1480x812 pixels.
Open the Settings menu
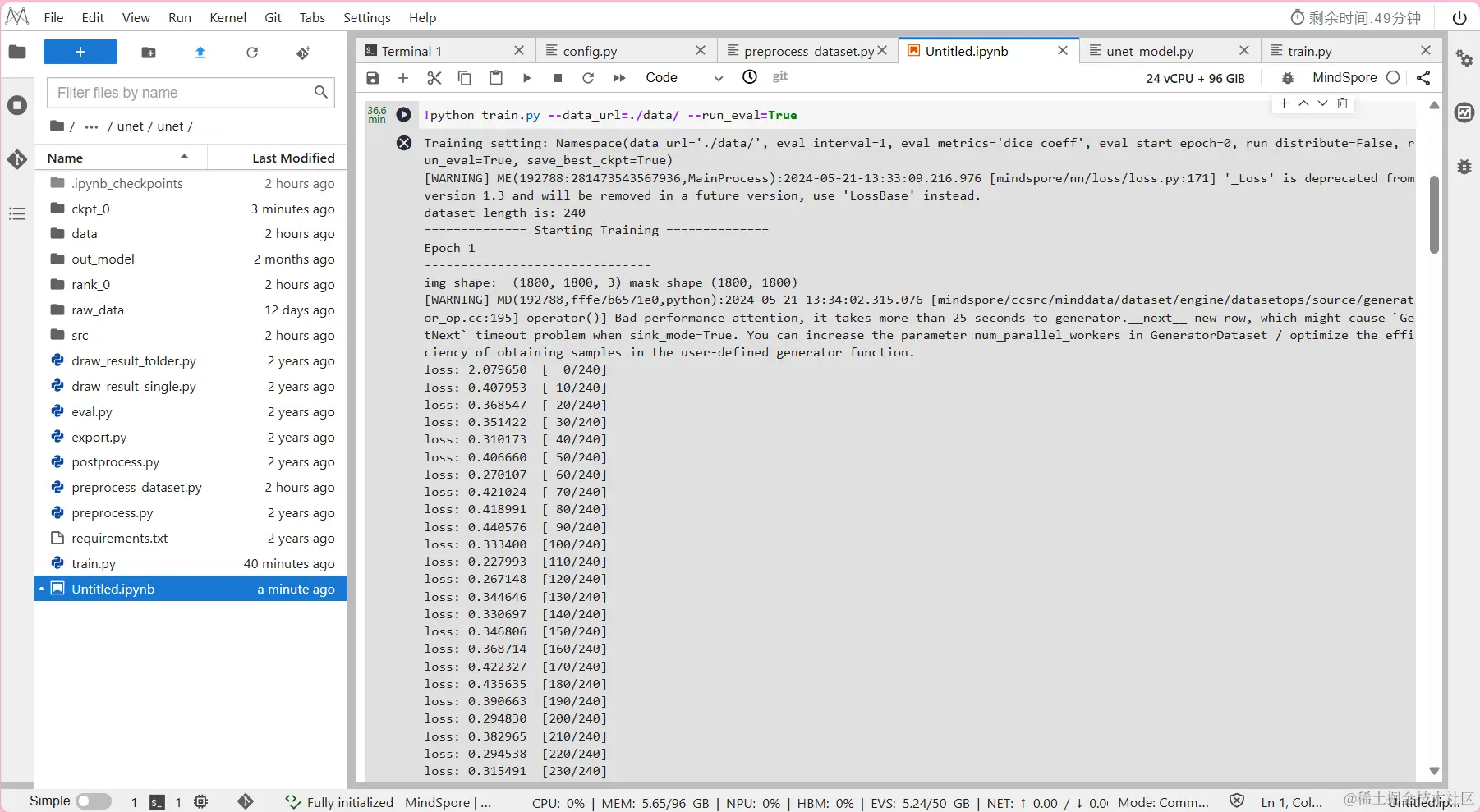click(366, 17)
